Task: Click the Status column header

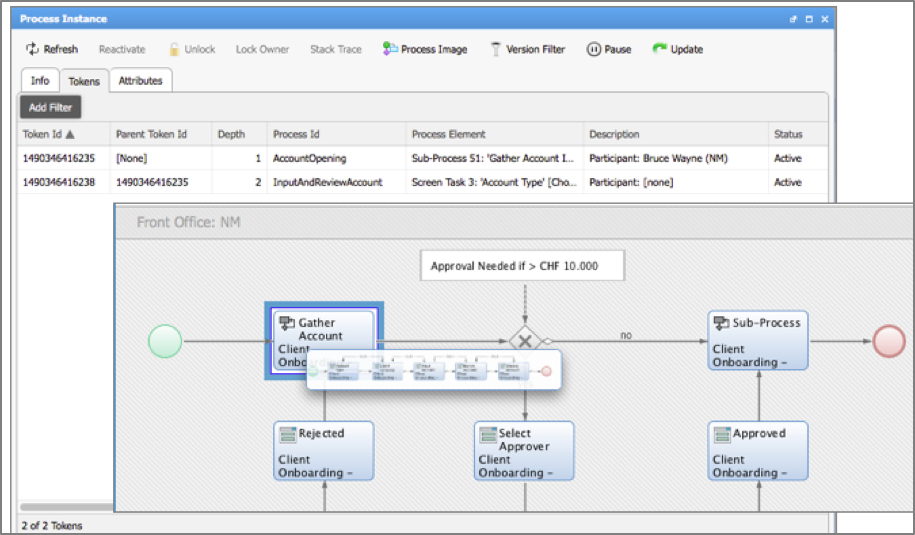Action: point(787,134)
